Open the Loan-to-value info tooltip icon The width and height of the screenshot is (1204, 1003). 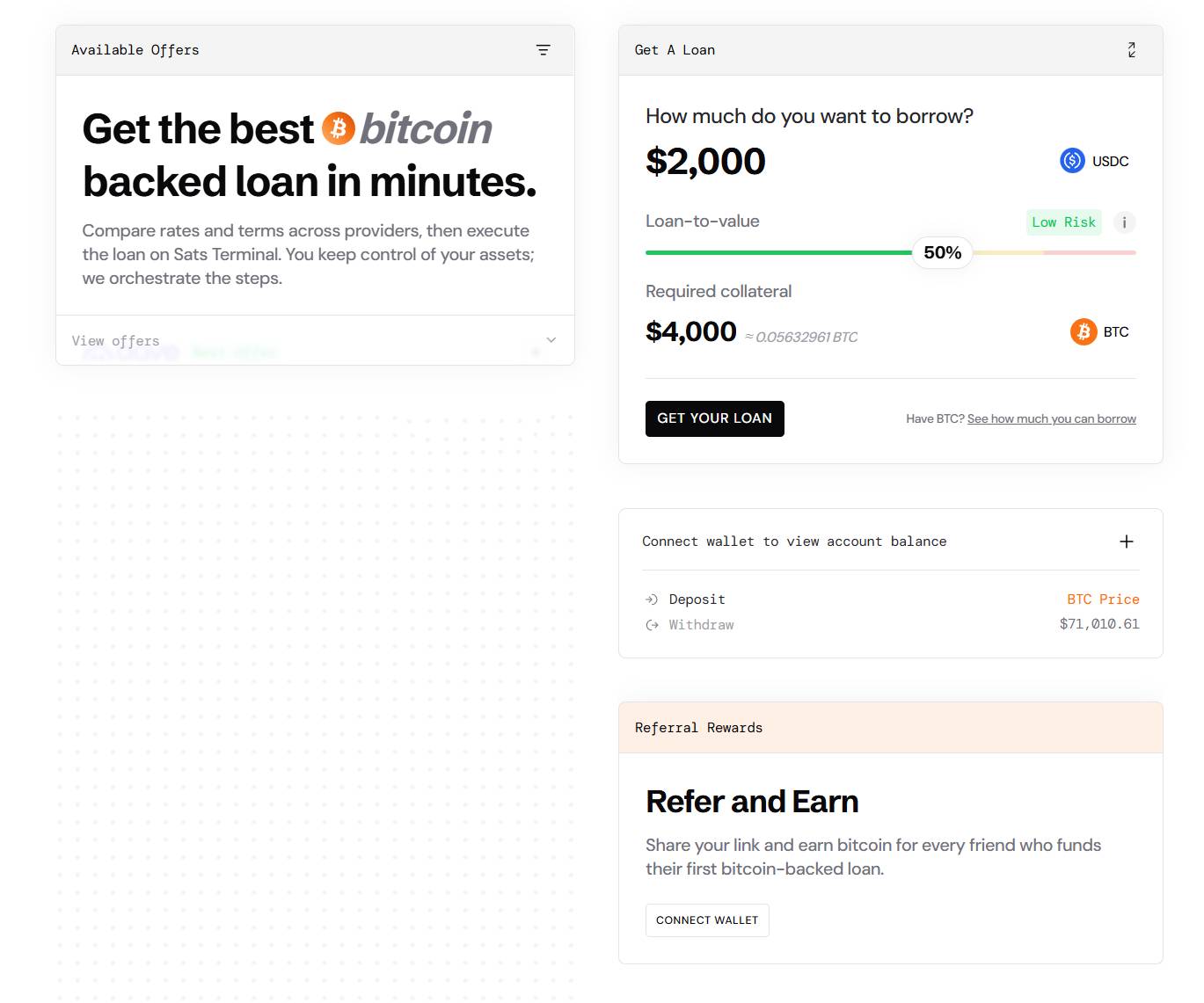click(1124, 222)
